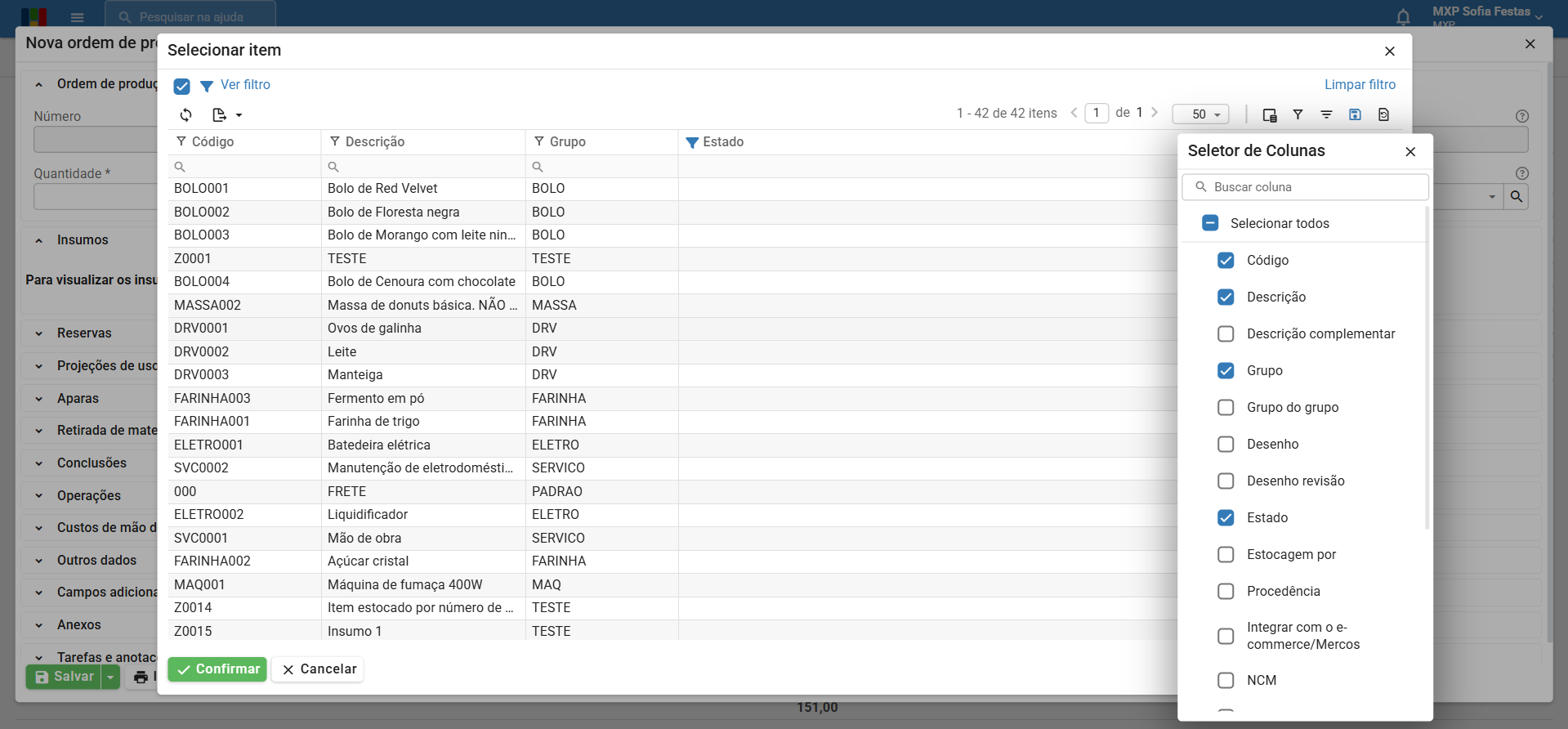Click the Salvar button
This screenshot has width=1568, height=729.
(x=64, y=677)
